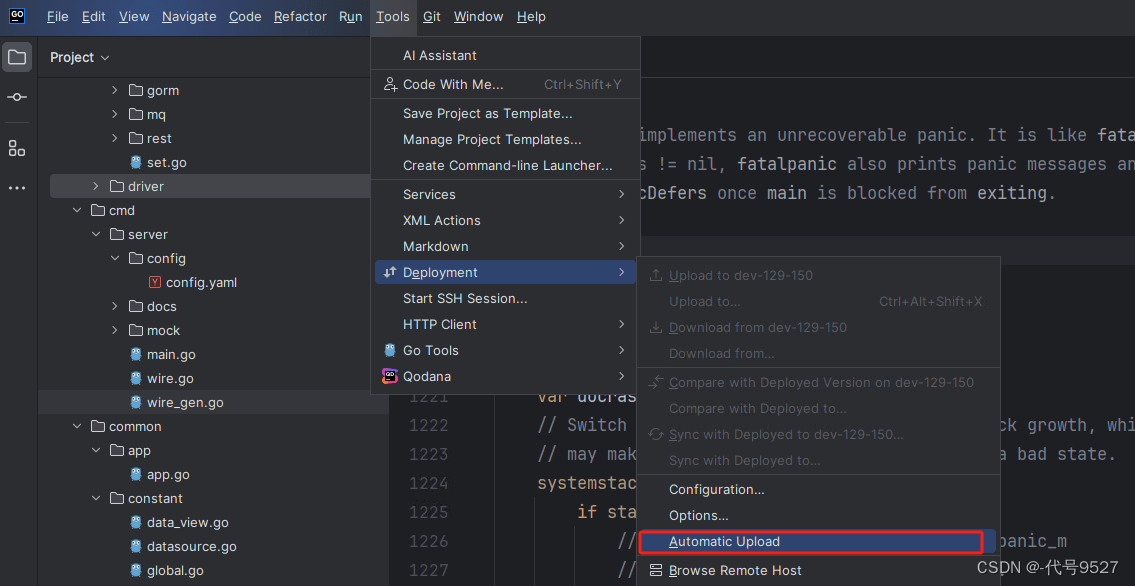
Task: Select Save Project as Template...
Action: coord(505,114)
